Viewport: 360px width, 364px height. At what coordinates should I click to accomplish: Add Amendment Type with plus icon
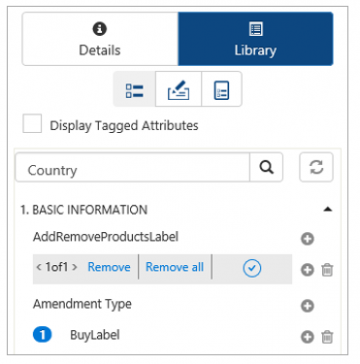307,306
